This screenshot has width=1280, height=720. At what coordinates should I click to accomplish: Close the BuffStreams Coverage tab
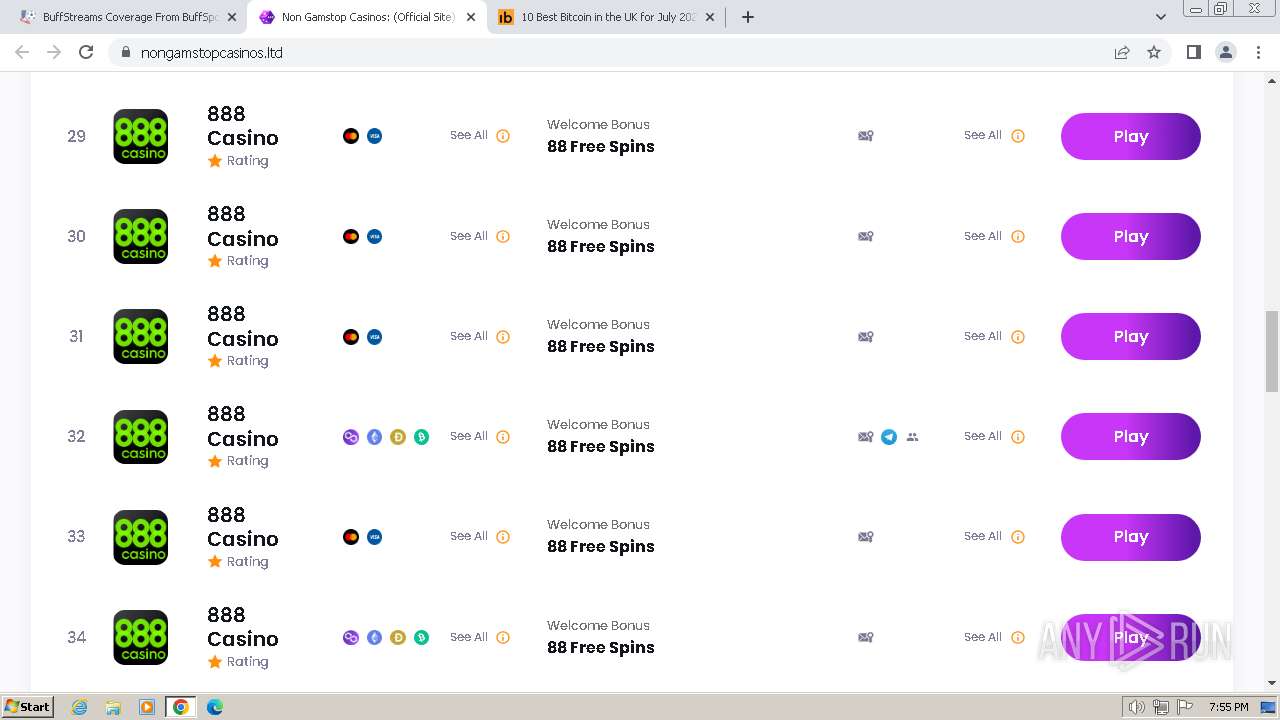click(x=232, y=17)
